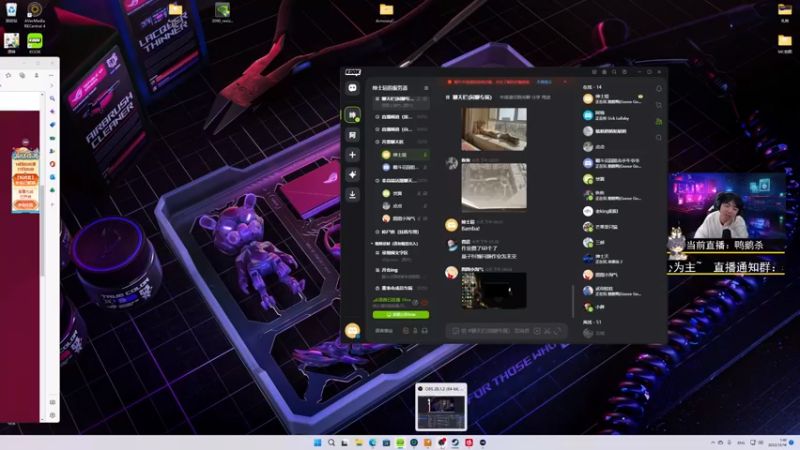This screenshot has width=800, height=450.
Task: Click the 'Bamba!' message text
Action: click(470, 229)
